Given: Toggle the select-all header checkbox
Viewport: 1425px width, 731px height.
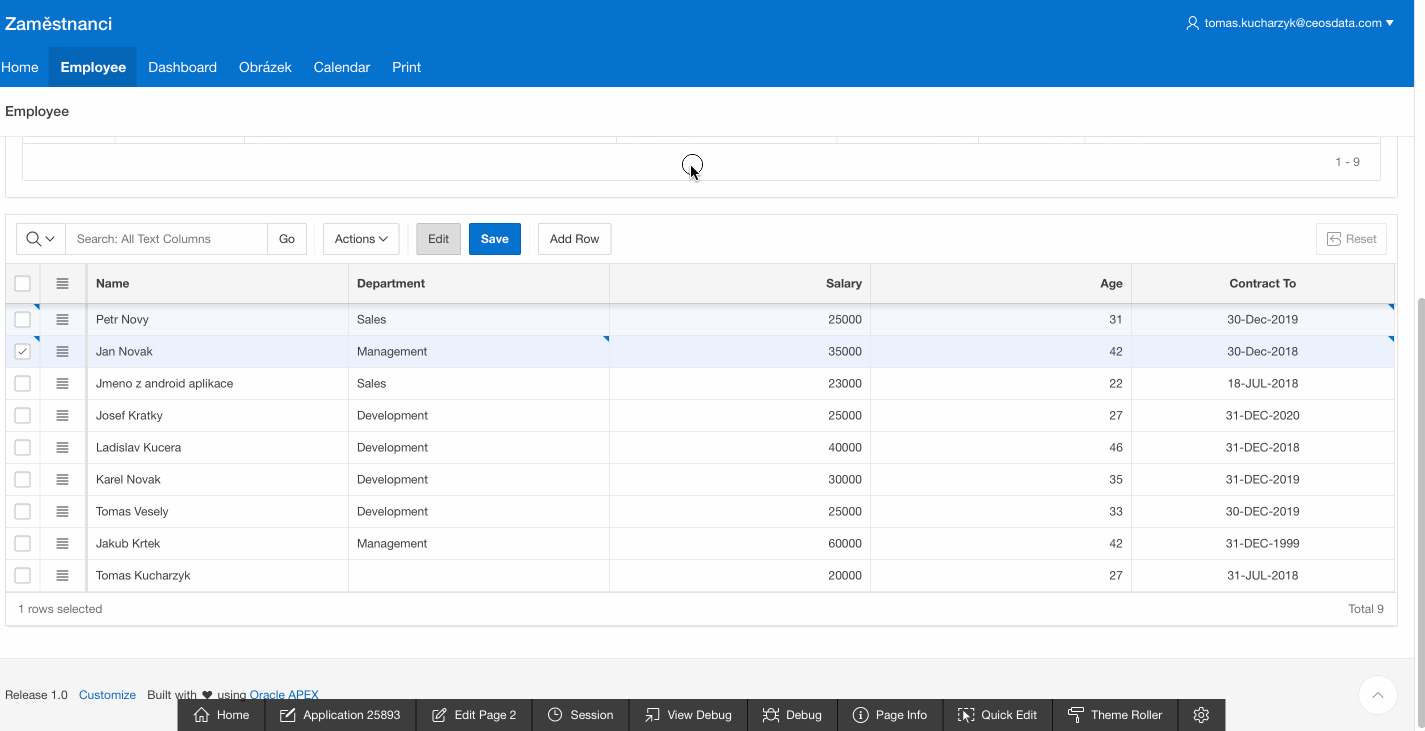Looking at the screenshot, I should tap(22, 284).
